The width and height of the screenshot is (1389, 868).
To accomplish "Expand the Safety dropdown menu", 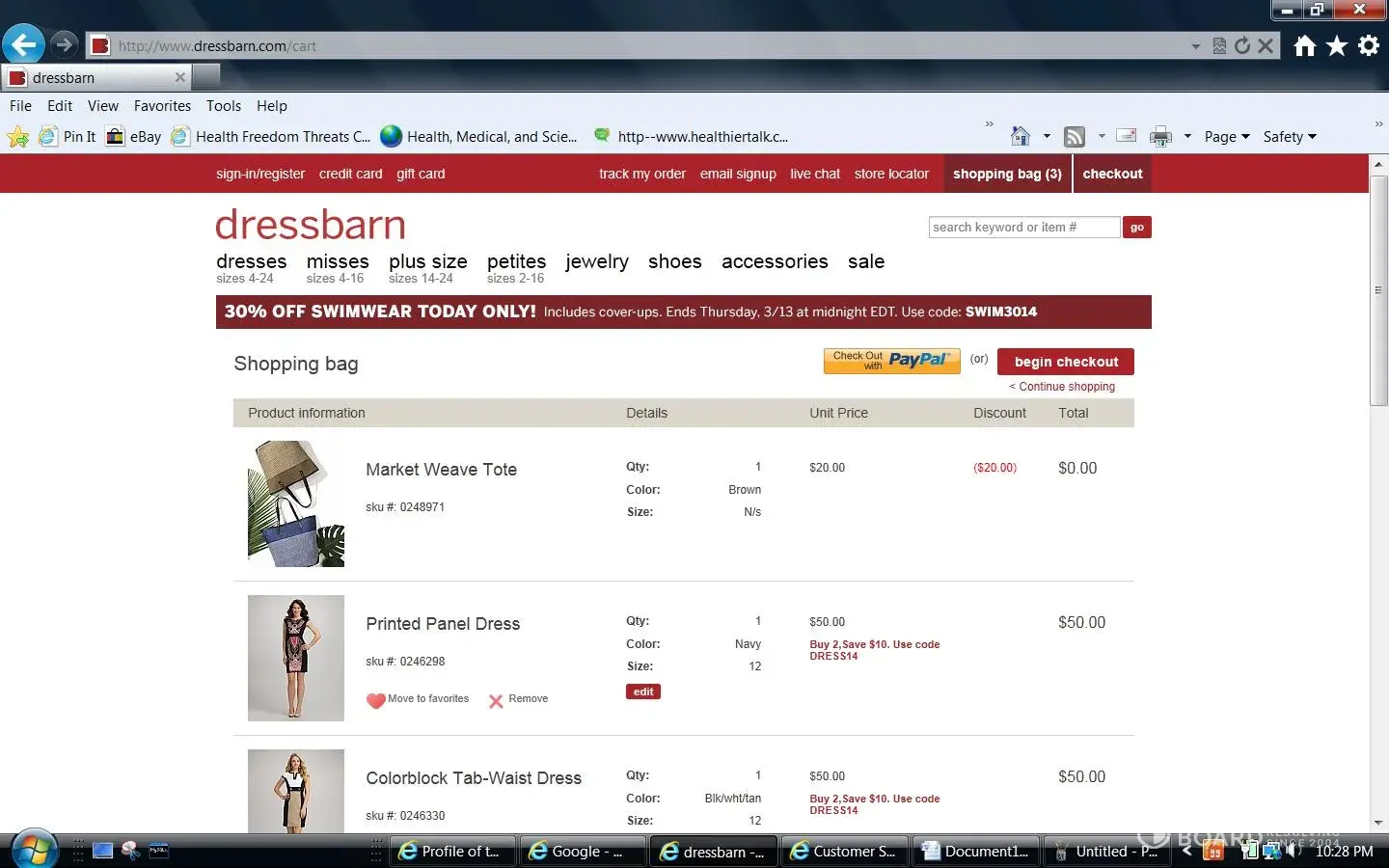I will pyautogui.click(x=1290, y=137).
